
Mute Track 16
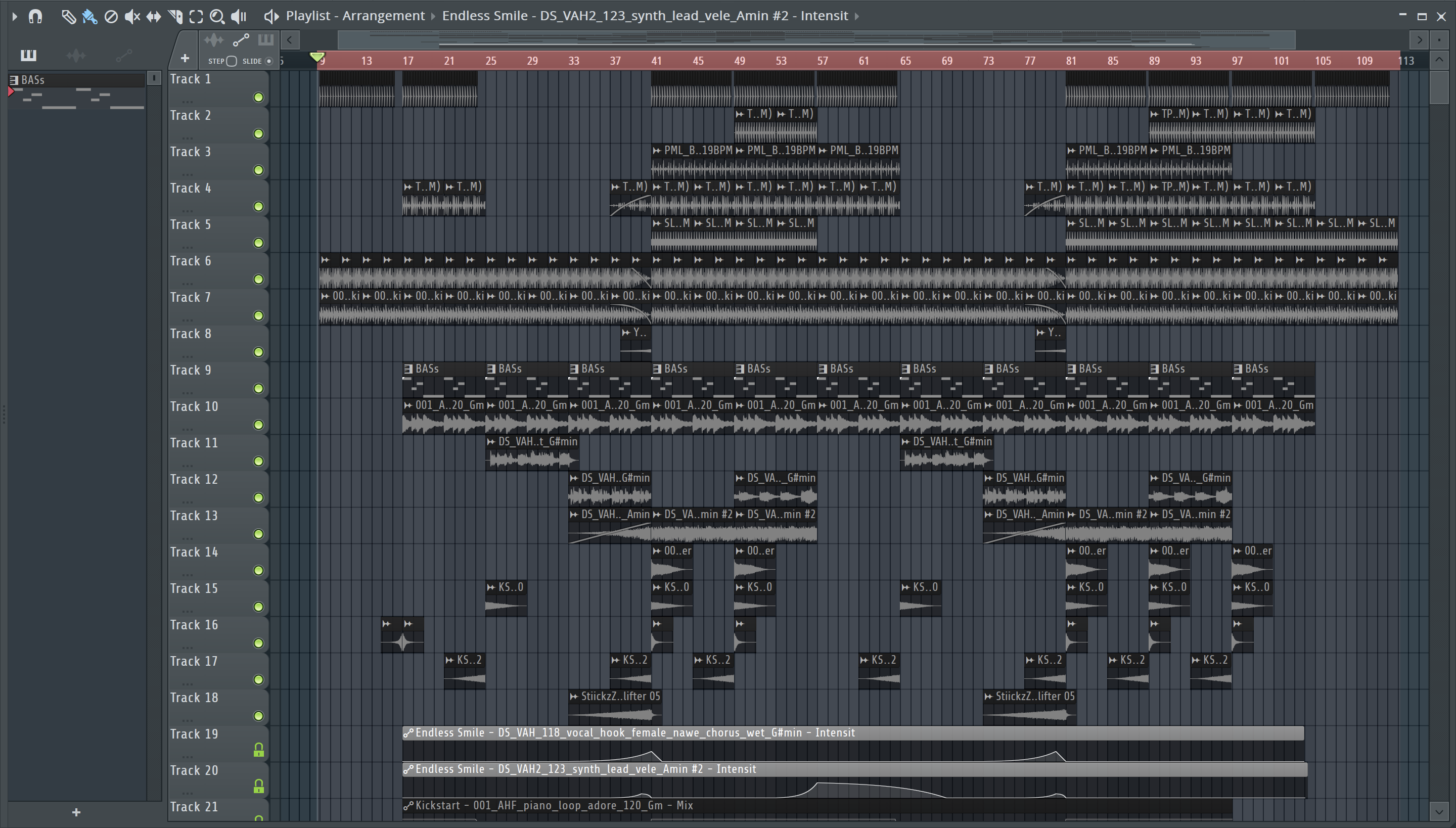point(259,644)
